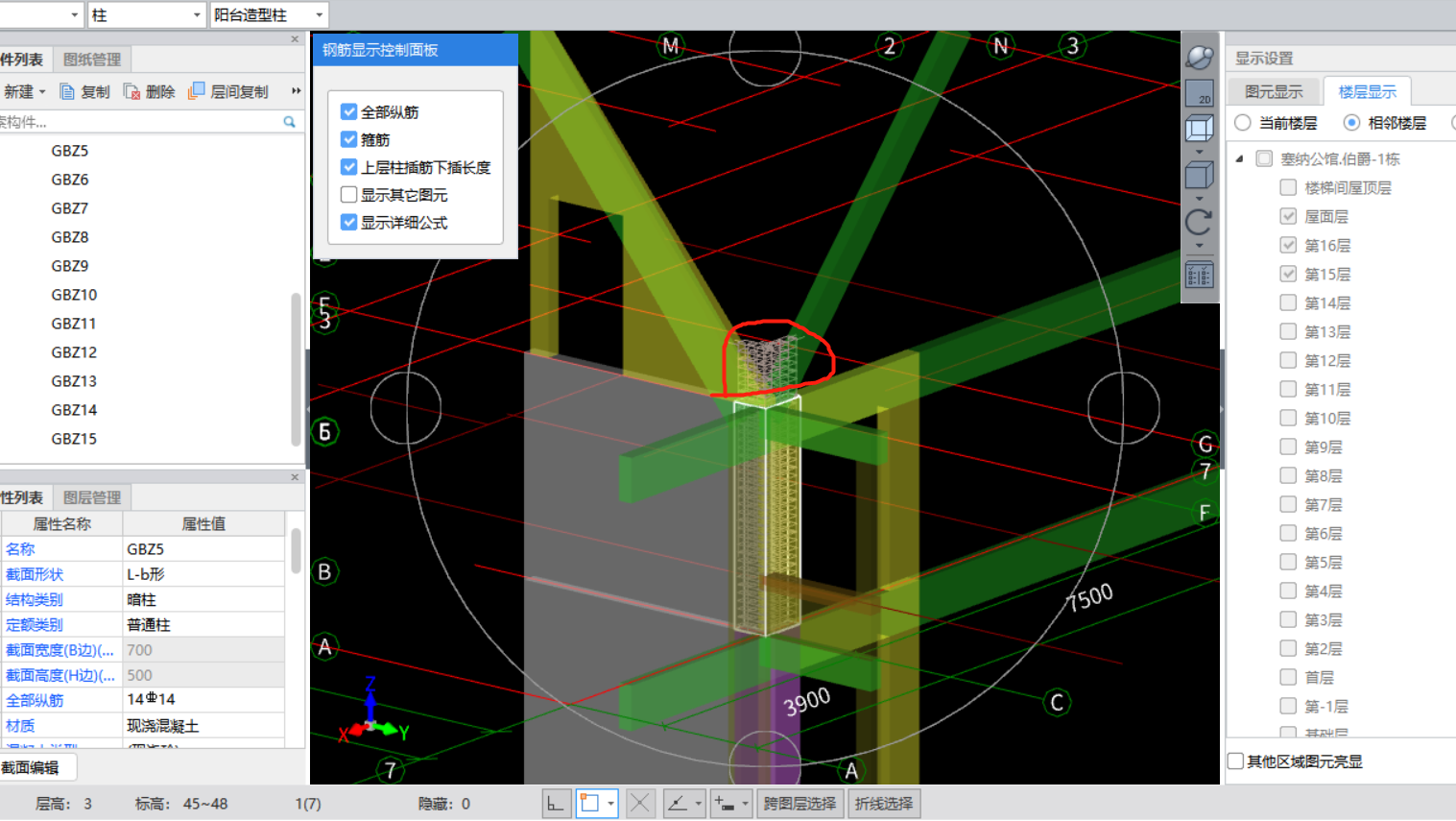
Task: Click the property list vertical scrollbar
Action: tap(296, 551)
